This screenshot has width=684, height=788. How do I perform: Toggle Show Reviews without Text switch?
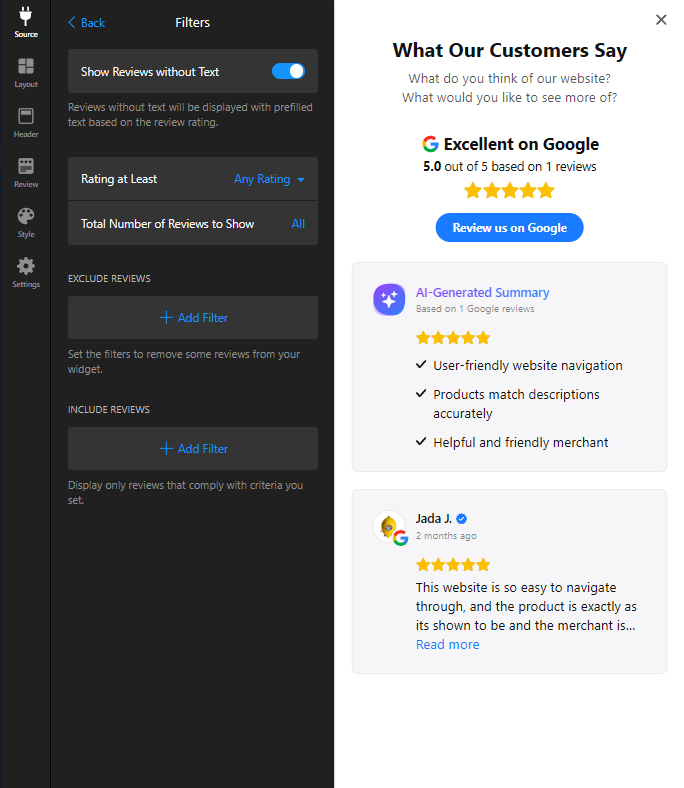point(288,71)
